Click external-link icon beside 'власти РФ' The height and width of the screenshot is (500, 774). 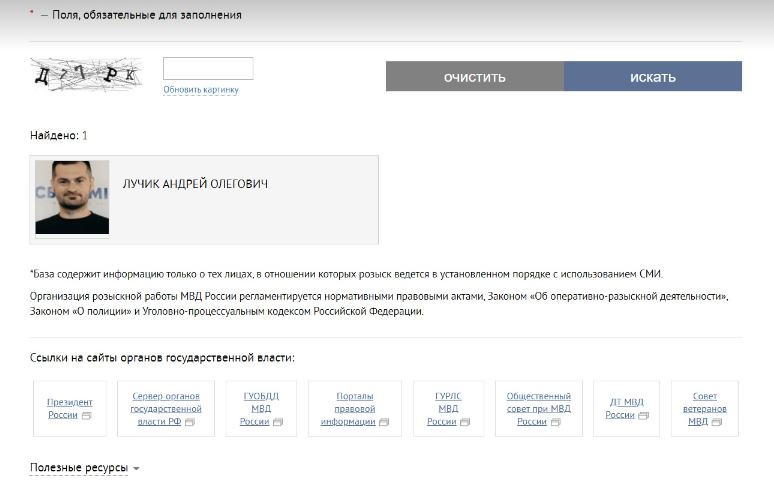pyautogui.click(x=190, y=422)
